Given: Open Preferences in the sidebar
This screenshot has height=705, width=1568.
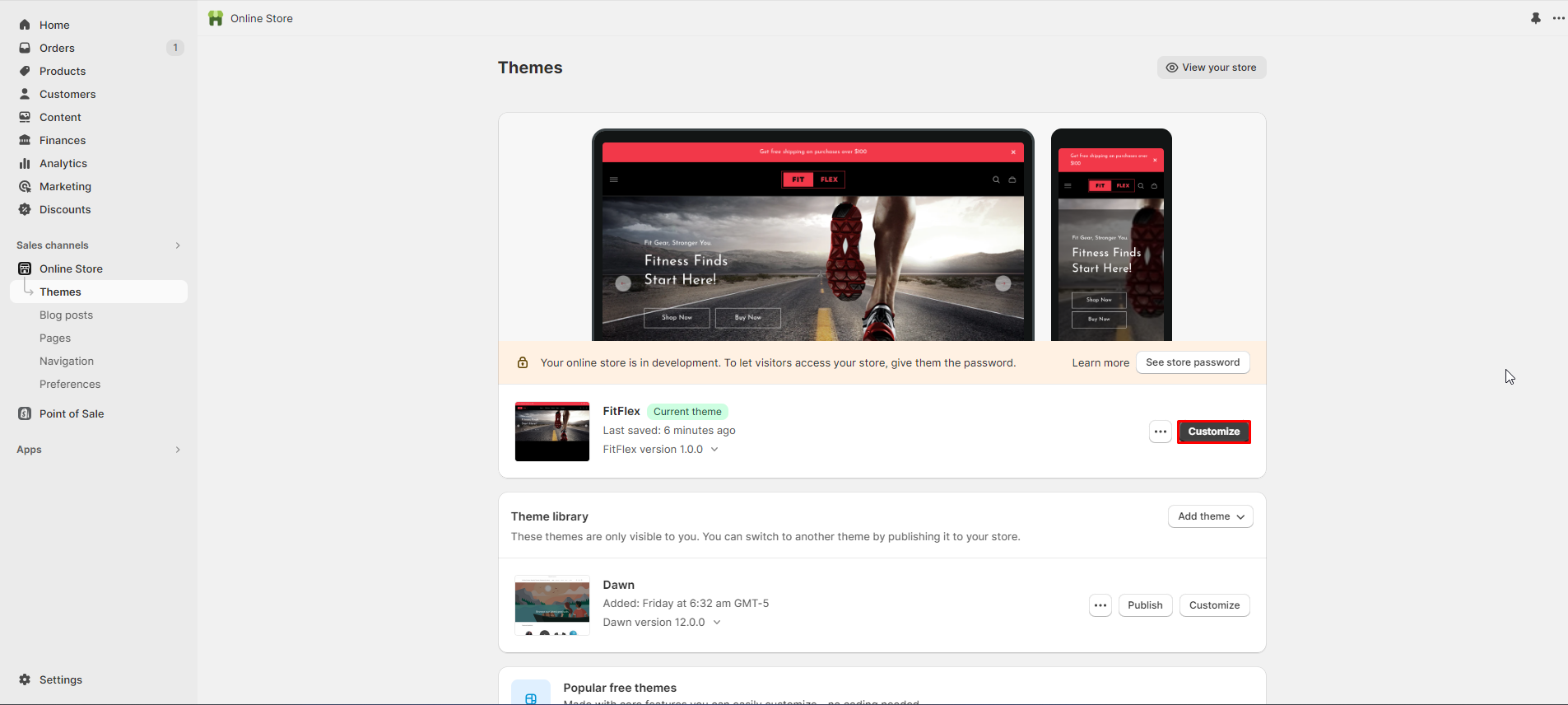Looking at the screenshot, I should tap(70, 384).
